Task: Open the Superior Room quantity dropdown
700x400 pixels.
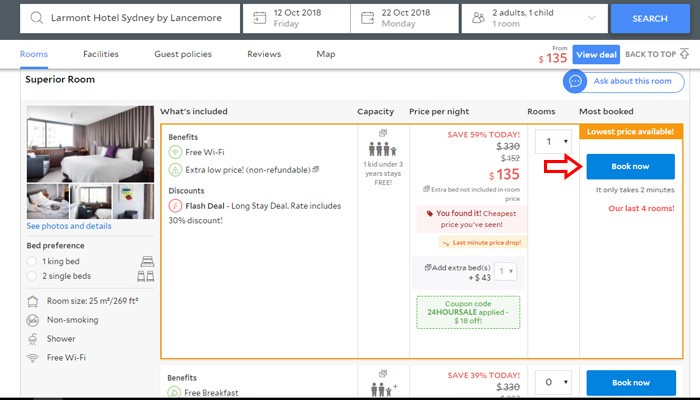Action: click(551, 142)
